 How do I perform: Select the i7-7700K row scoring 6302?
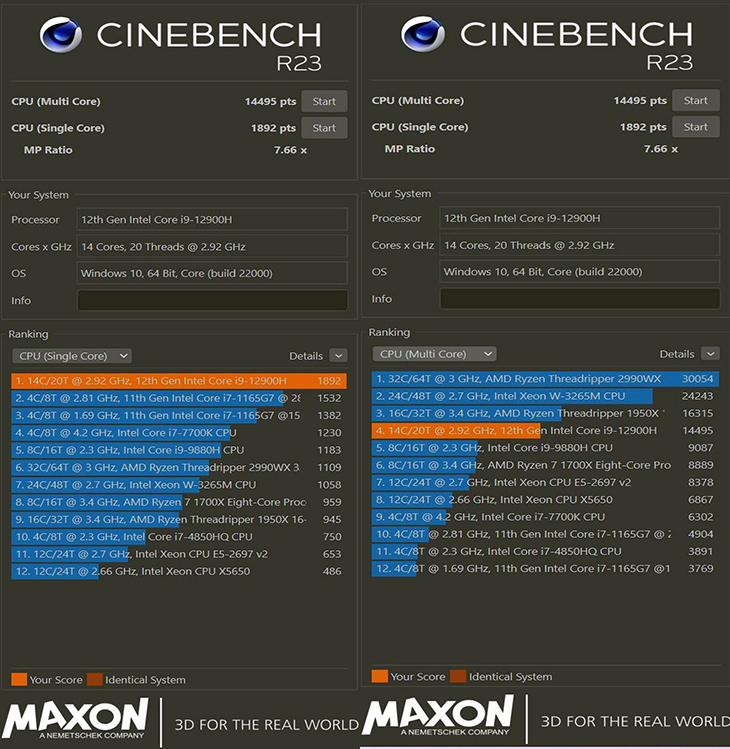(x=545, y=517)
